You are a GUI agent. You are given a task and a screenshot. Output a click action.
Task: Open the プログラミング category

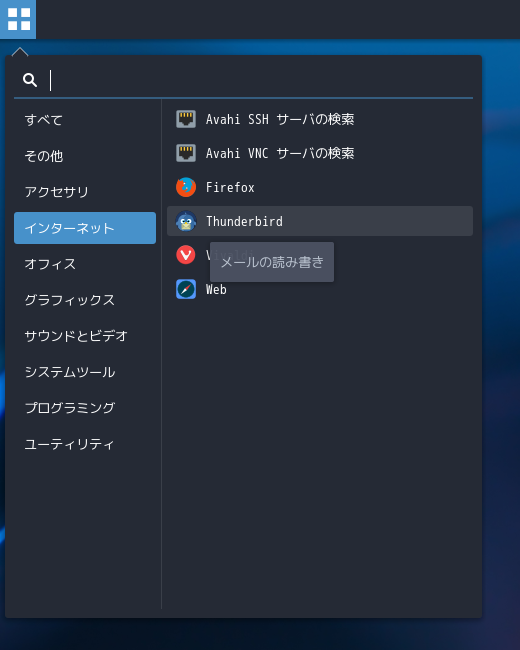pyautogui.click(x=85, y=408)
